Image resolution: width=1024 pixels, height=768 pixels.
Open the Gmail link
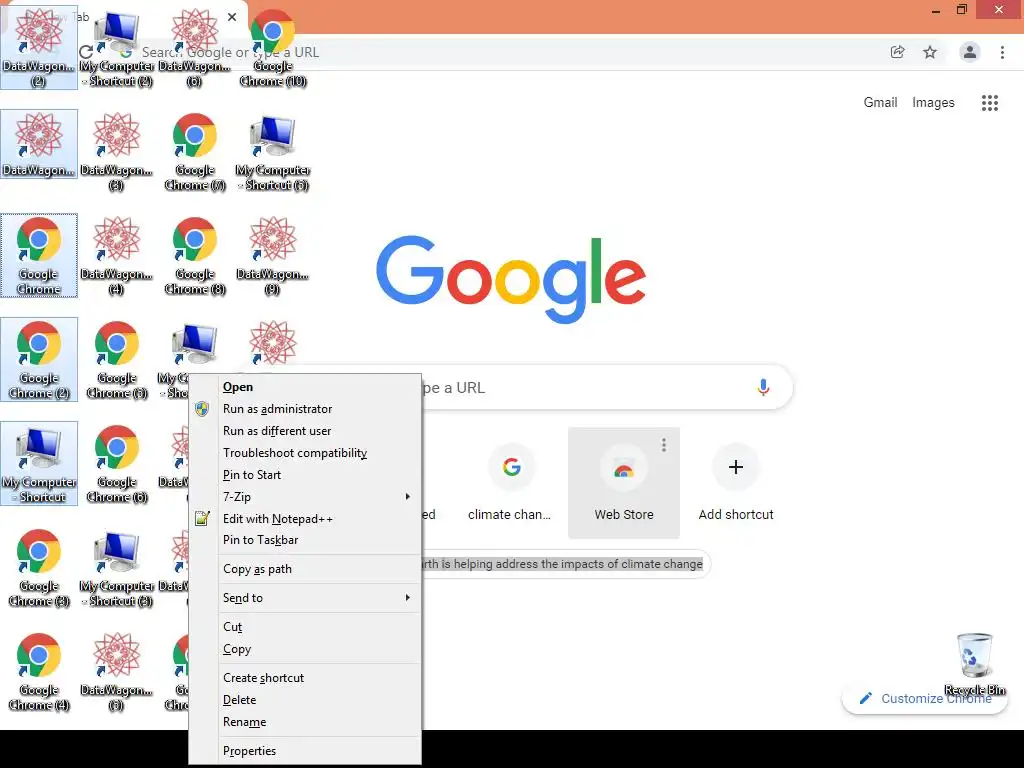coord(880,103)
